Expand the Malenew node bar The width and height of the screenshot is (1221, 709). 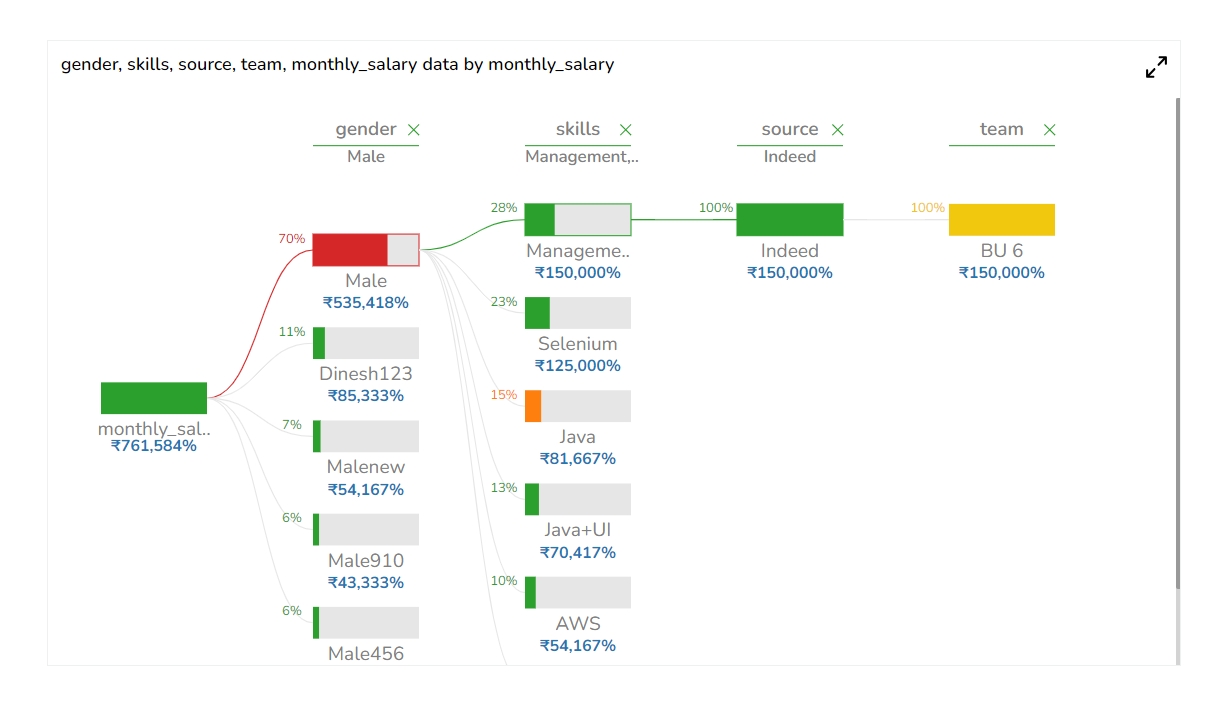point(365,436)
